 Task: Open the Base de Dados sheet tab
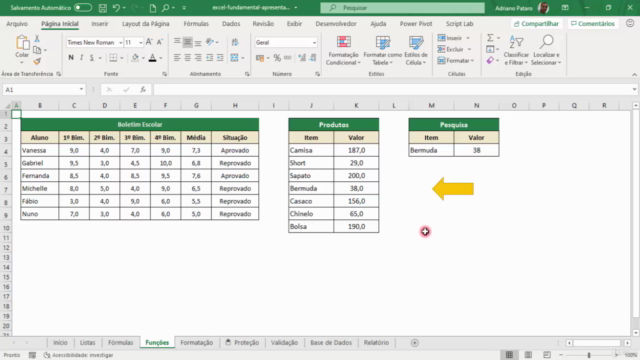click(x=331, y=342)
